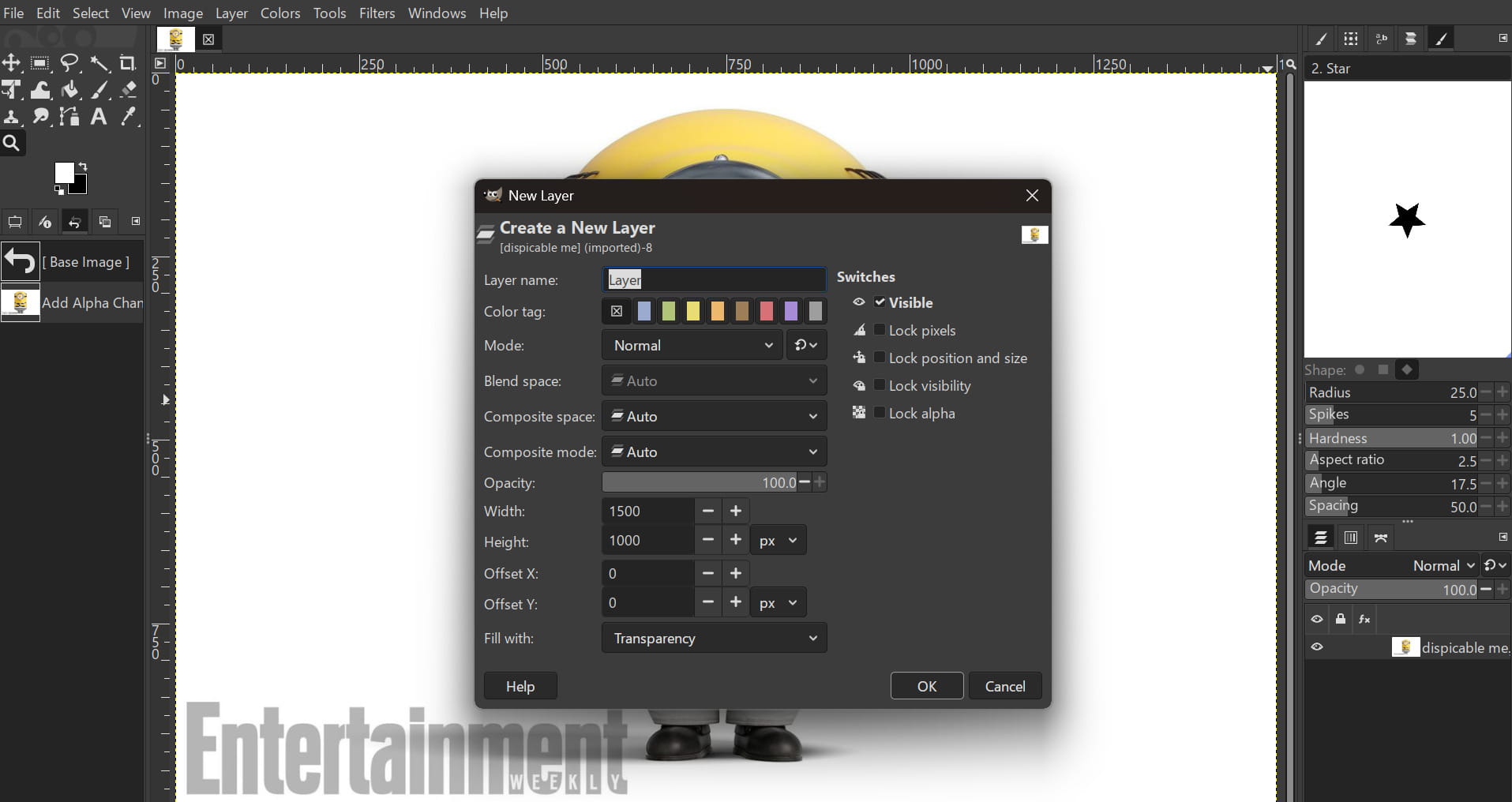Viewport: 1512px width, 802px height.
Task: Select the Color Picker eyedropper tool
Action: (x=128, y=117)
